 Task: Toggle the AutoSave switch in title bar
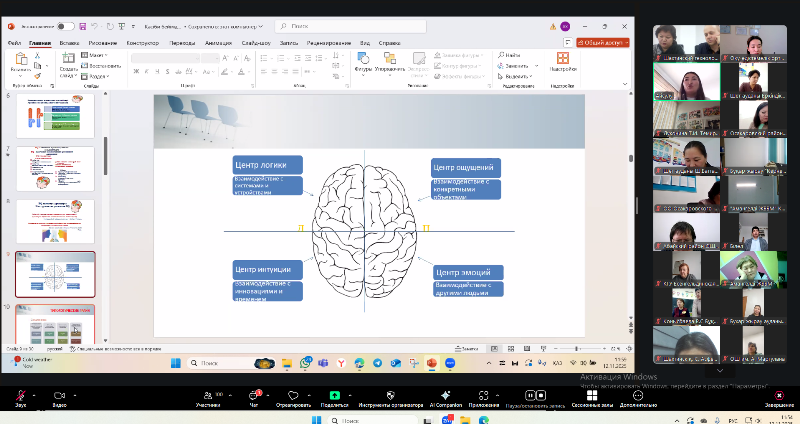[66, 26]
